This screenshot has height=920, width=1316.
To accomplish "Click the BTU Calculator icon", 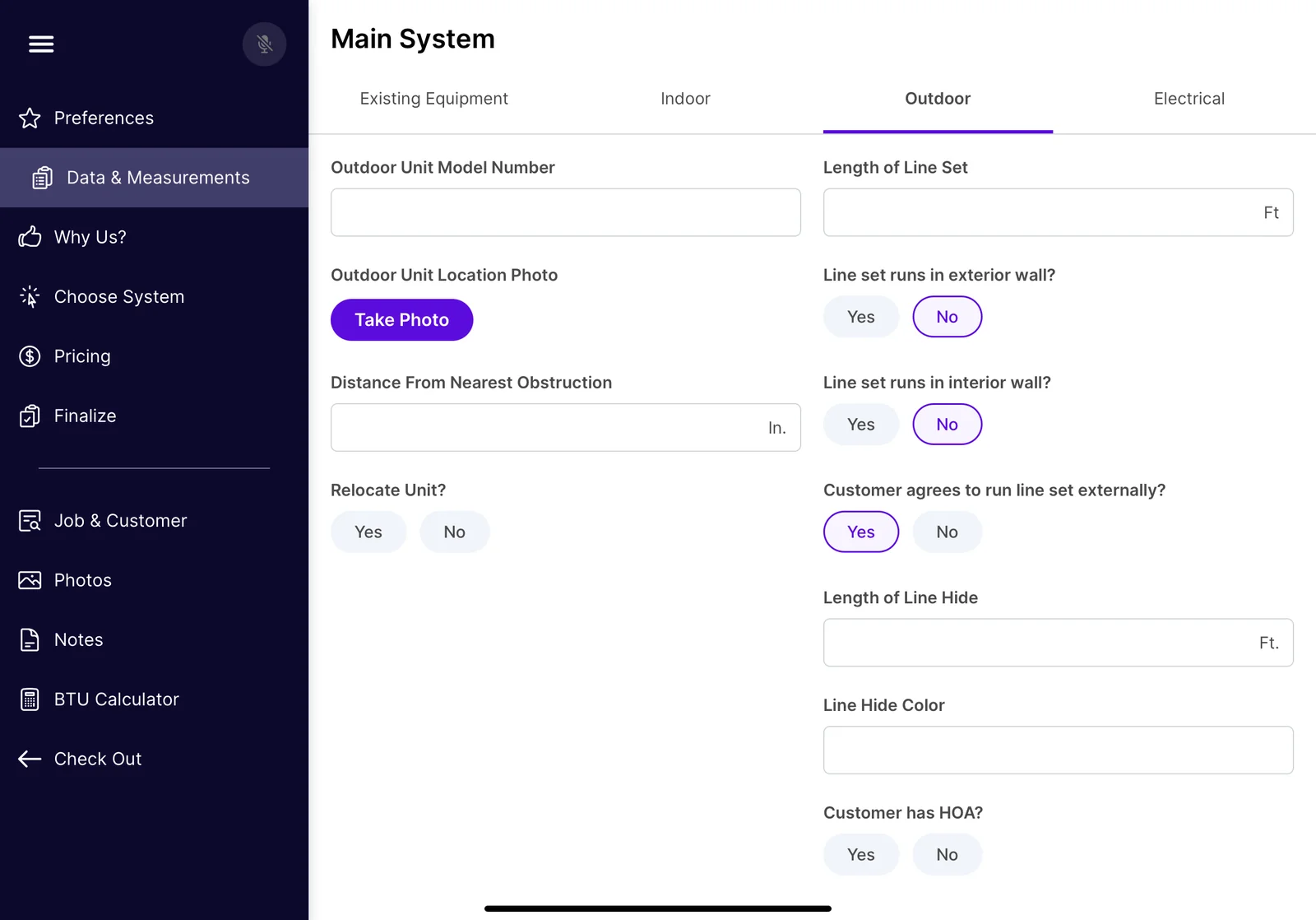I will (30, 699).
